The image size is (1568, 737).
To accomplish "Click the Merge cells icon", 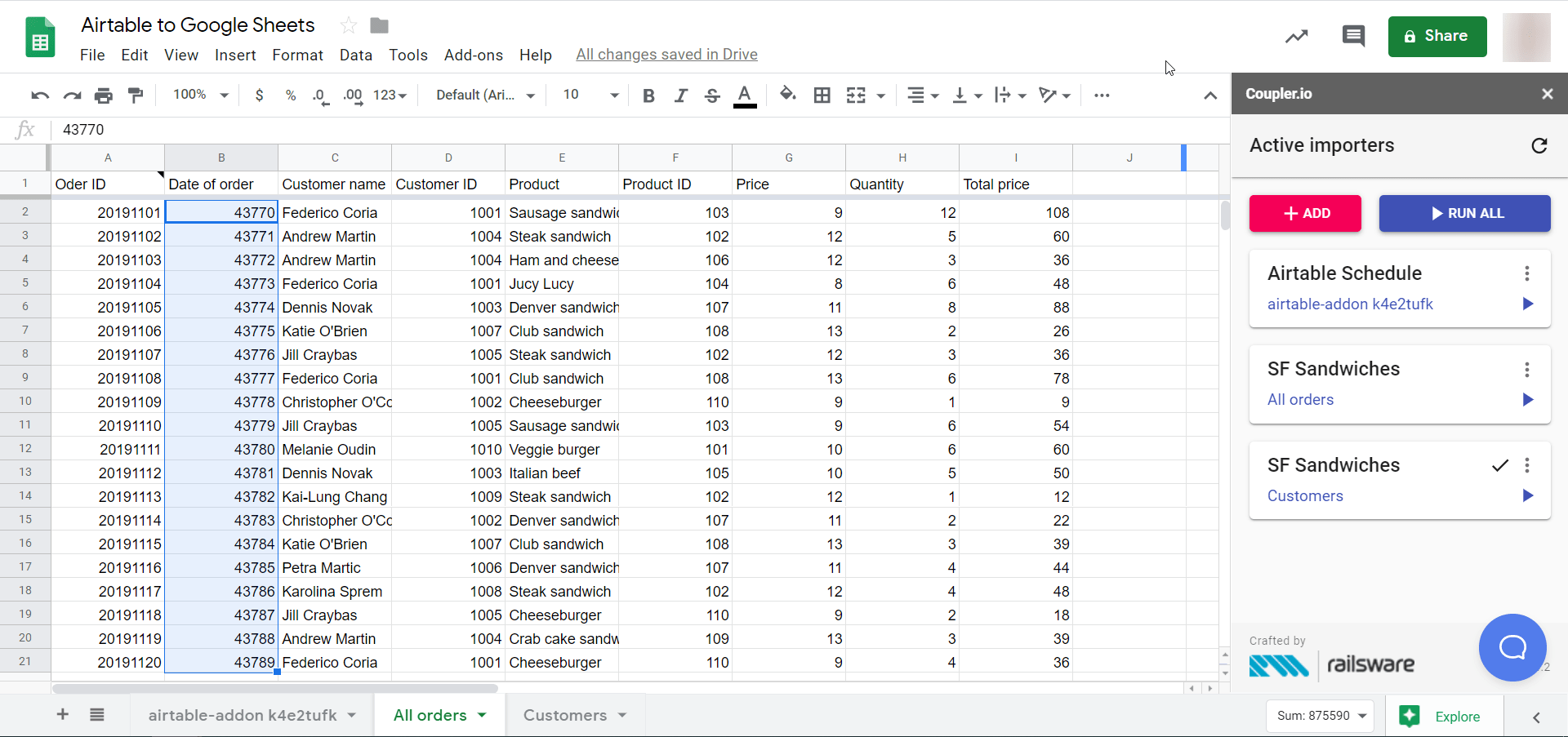I will tap(856, 95).
